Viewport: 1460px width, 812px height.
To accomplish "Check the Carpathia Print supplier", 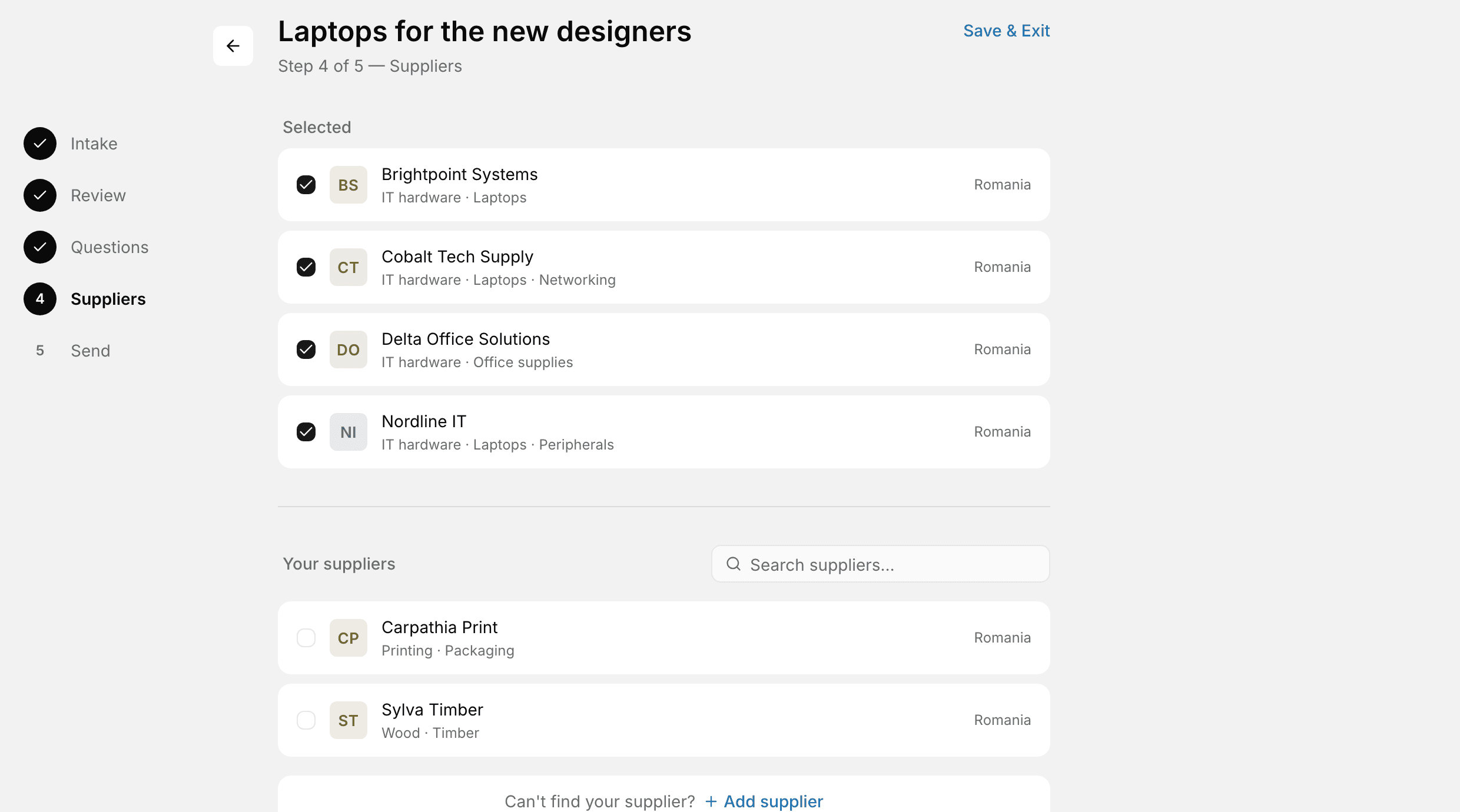I will click(306, 638).
